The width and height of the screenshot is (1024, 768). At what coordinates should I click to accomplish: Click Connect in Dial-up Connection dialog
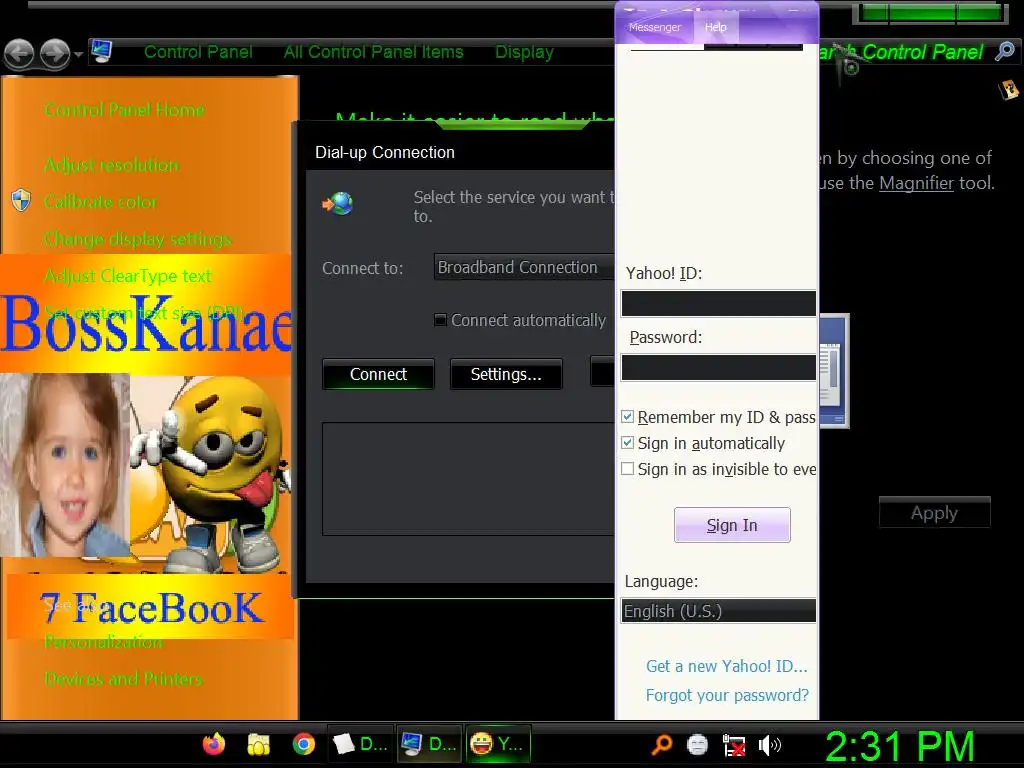378,374
